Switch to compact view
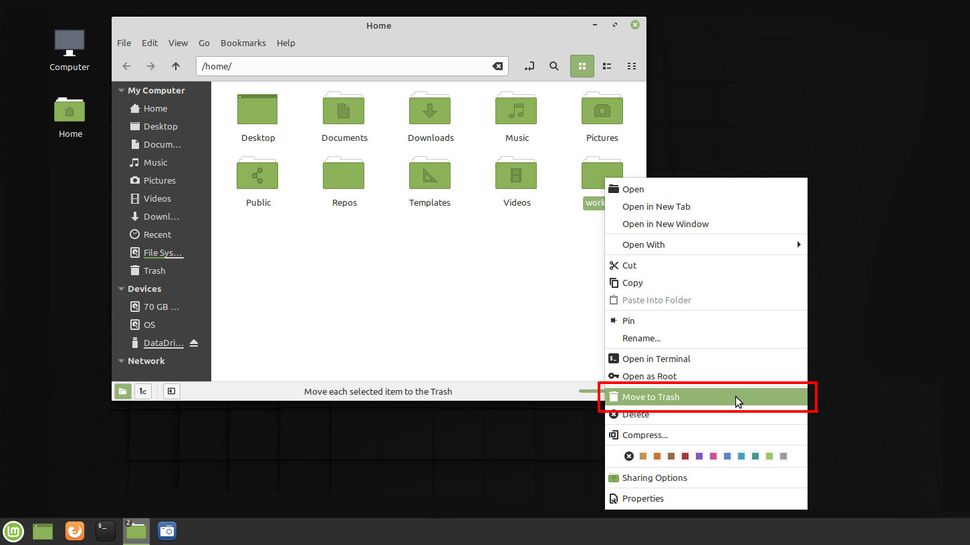This screenshot has width=970, height=545. [x=632, y=66]
